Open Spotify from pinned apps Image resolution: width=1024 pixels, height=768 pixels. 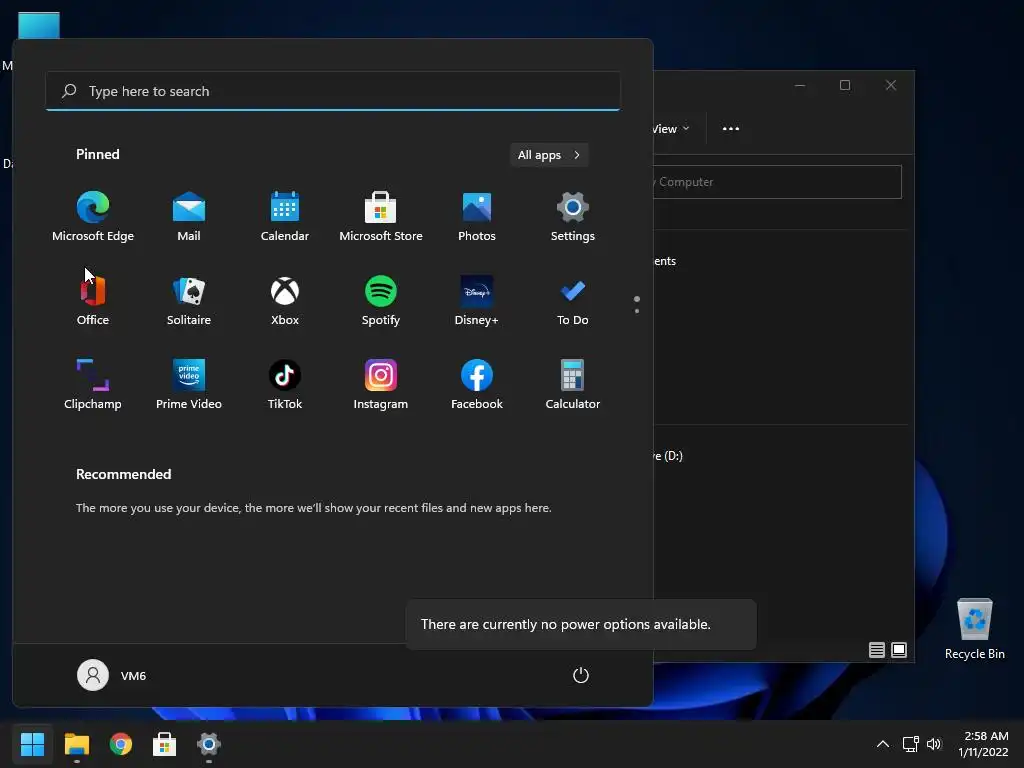(381, 300)
